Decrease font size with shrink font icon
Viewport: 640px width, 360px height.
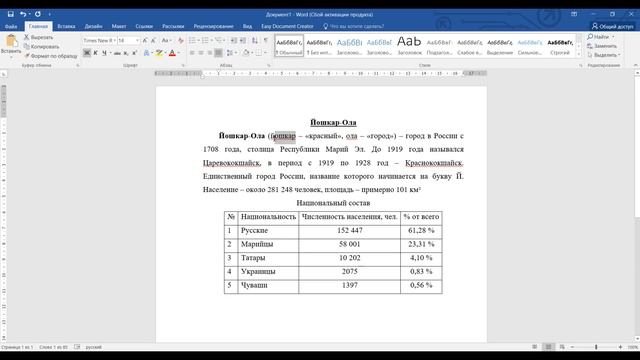pos(153,40)
